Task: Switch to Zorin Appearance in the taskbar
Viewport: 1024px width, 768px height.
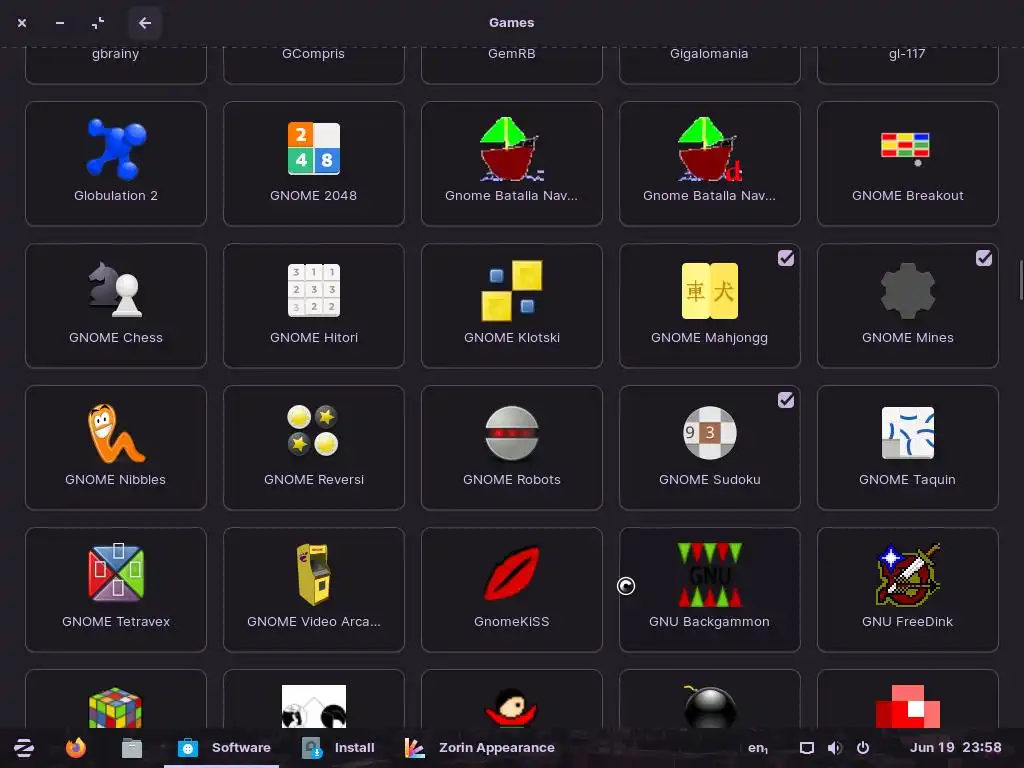Action: pos(479,748)
